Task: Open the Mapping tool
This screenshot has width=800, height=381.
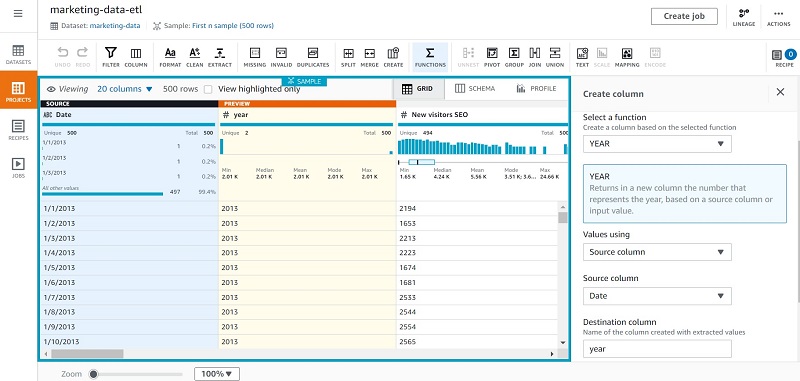Action: [x=627, y=57]
